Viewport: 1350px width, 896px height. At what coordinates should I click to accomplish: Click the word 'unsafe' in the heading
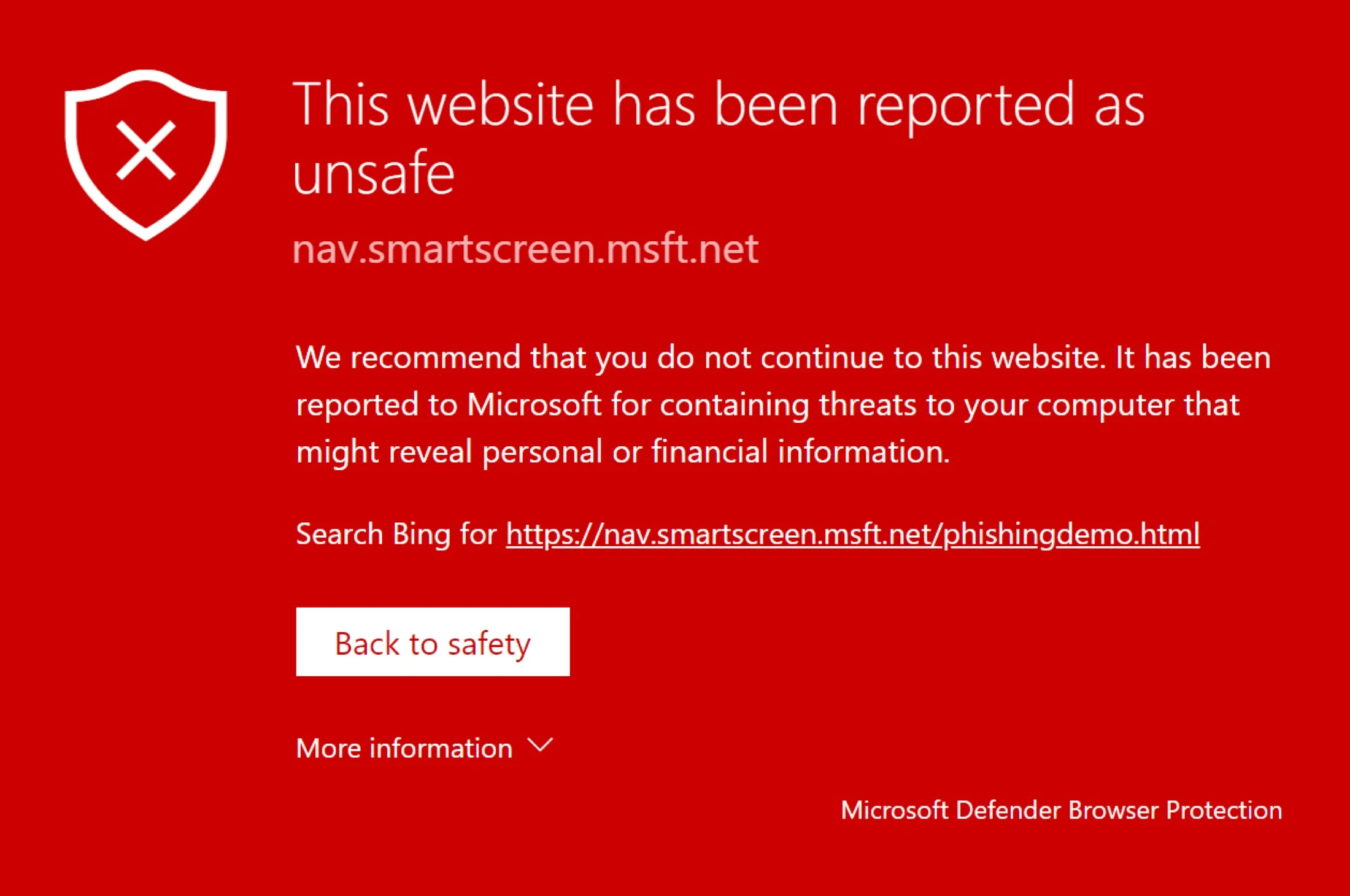click(373, 174)
